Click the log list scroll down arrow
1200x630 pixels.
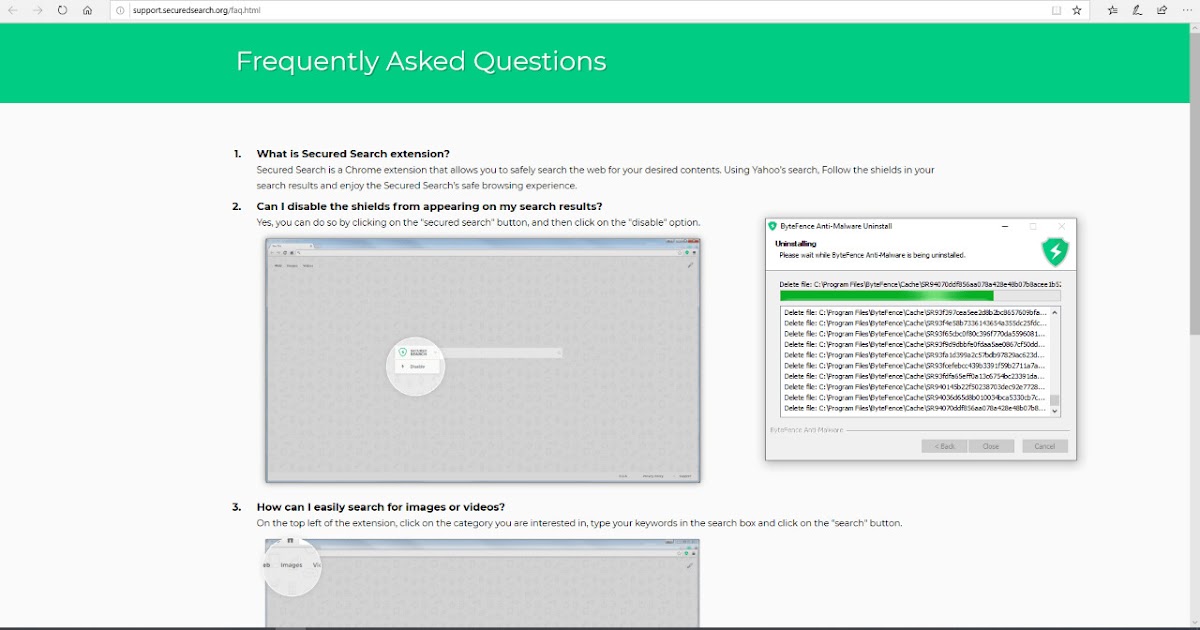[1054, 410]
